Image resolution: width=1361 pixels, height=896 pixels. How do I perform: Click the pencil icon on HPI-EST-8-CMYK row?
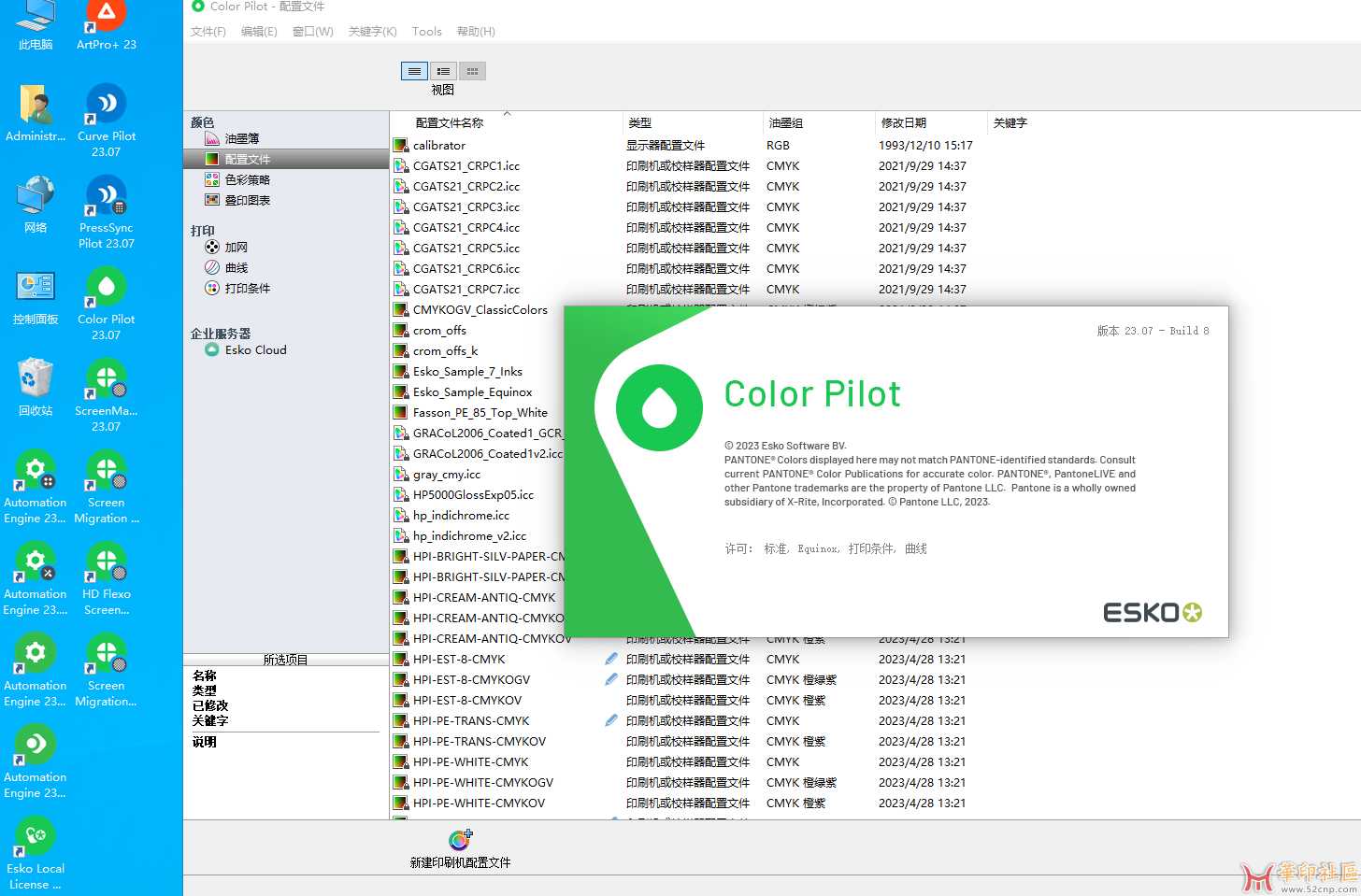(x=611, y=659)
